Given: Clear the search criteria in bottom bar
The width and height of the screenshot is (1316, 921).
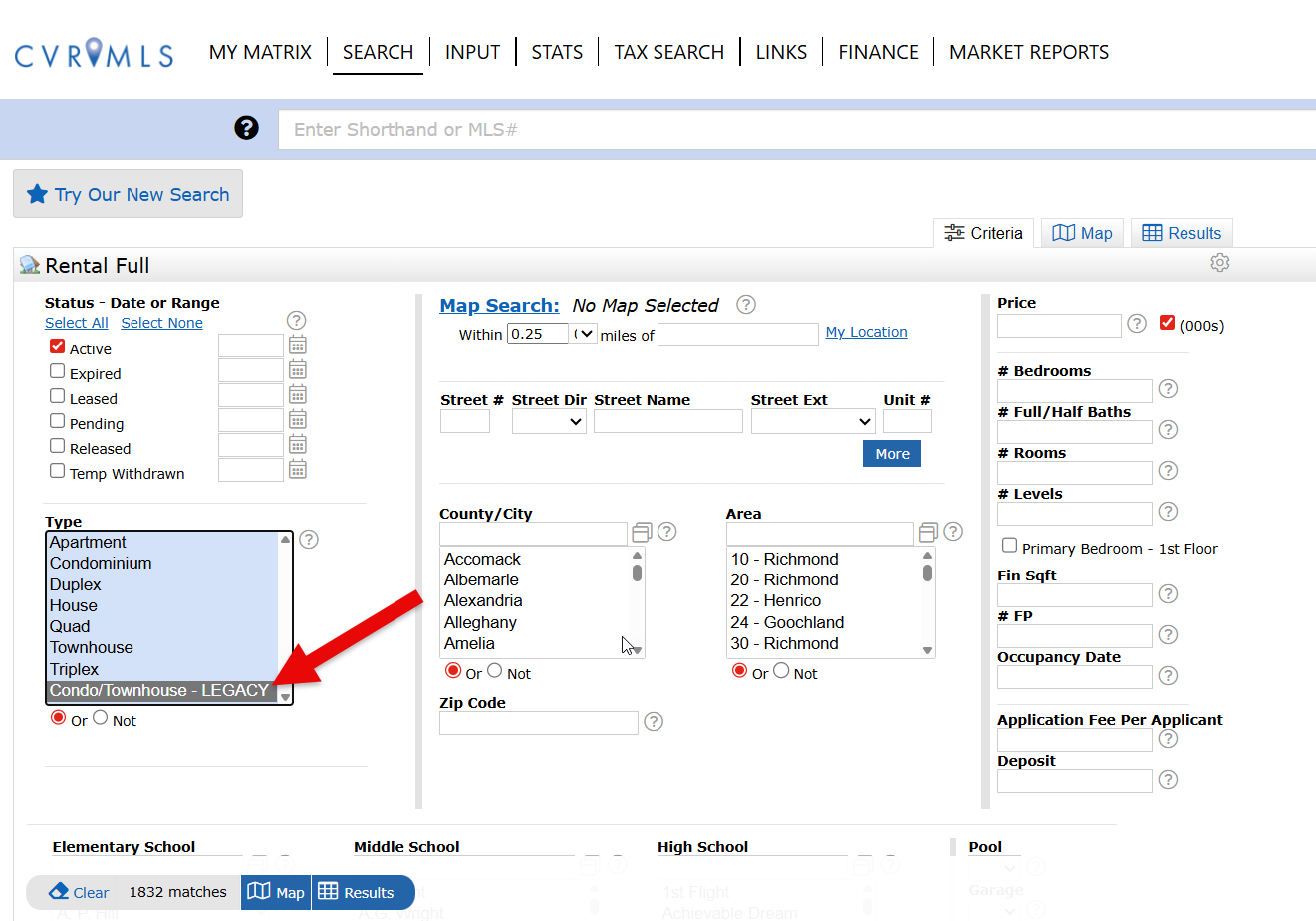Looking at the screenshot, I should 79,892.
